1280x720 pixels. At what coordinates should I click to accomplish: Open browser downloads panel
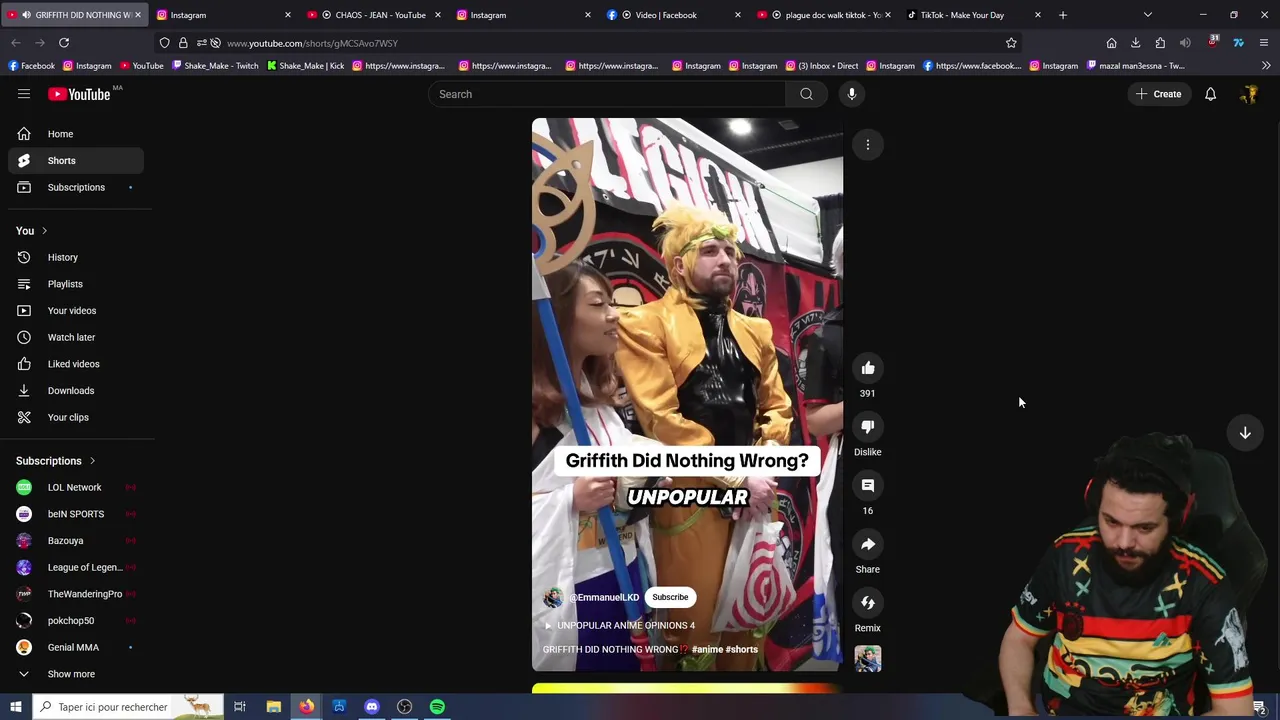pyautogui.click(x=1136, y=43)
